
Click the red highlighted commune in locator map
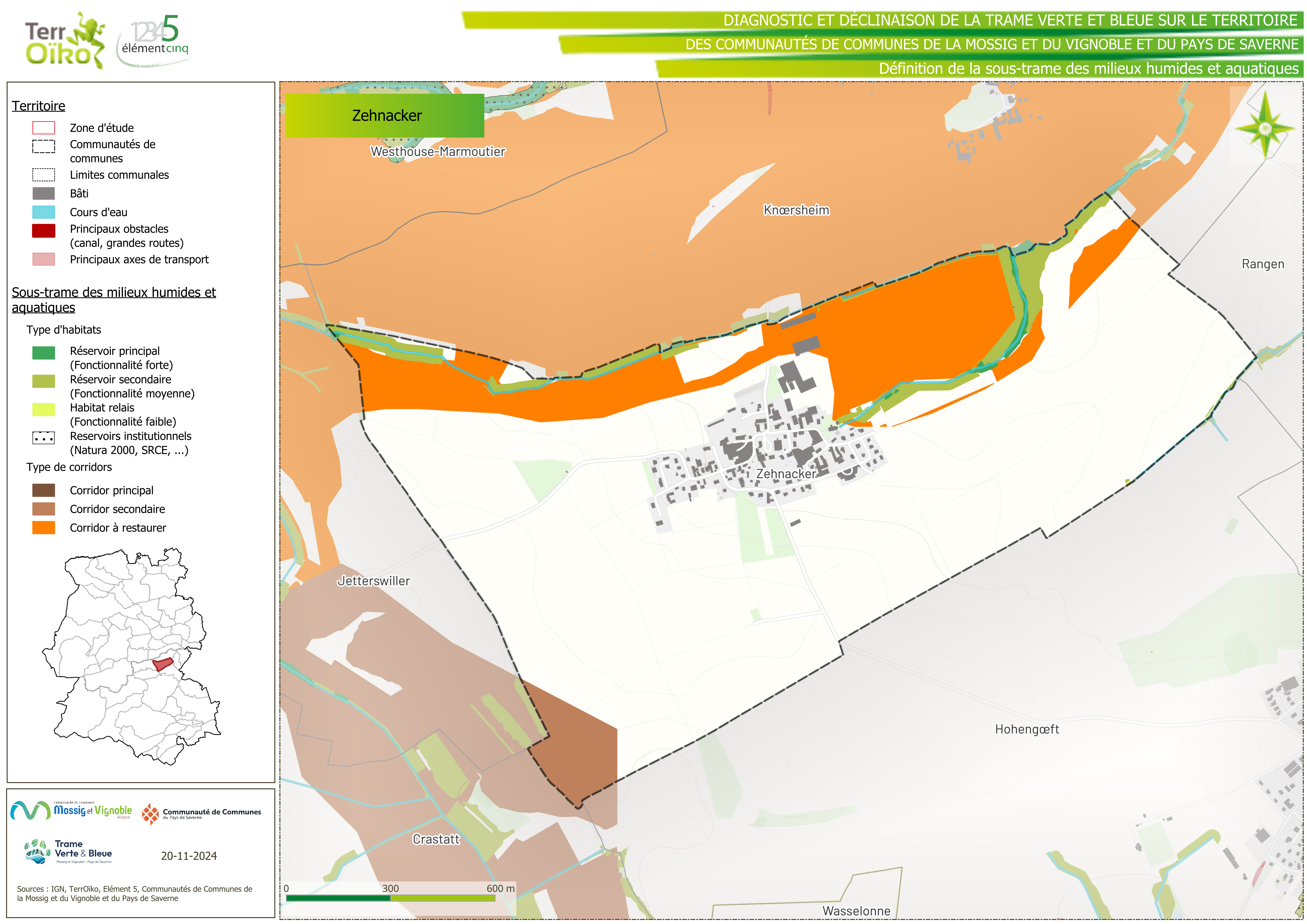click(x=163, y=664)
